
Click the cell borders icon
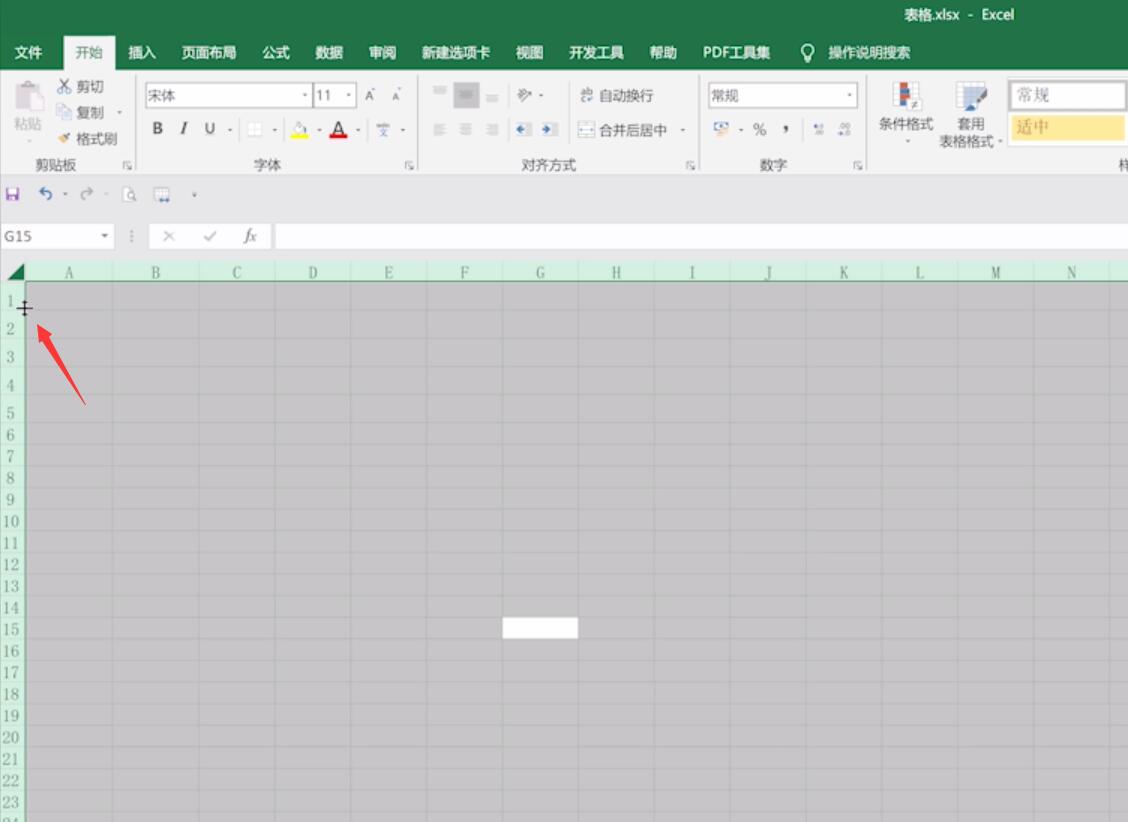pos(255,129)
